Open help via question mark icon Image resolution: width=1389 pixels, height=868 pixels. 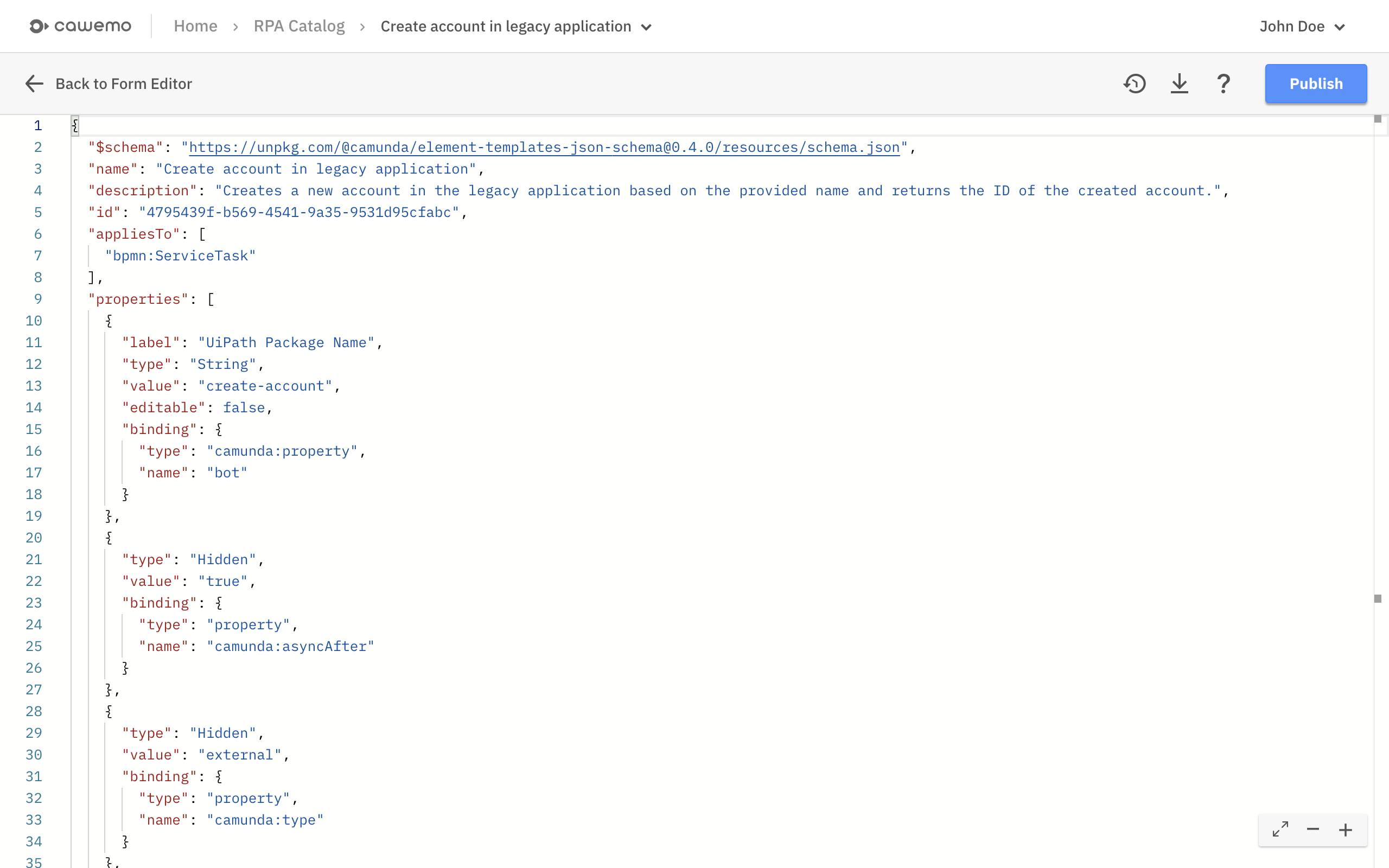tap(1223, 84)
